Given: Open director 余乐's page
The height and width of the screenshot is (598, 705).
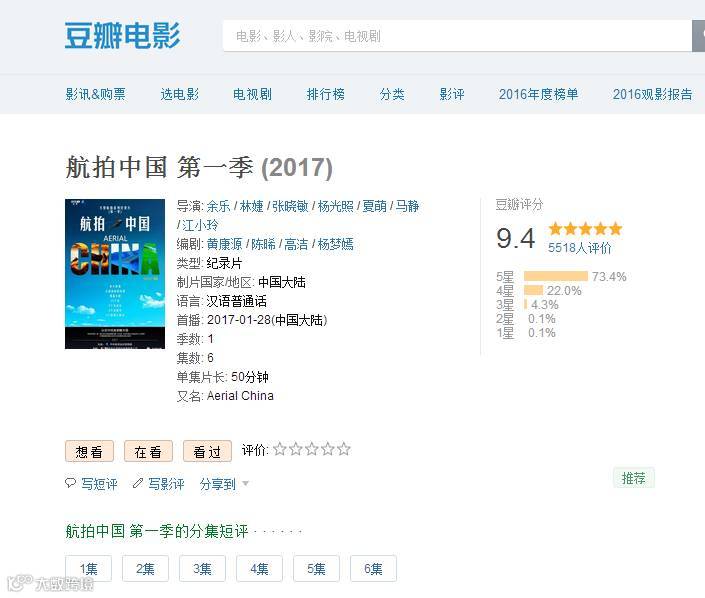Looking at the screenshot, I should pyautogui.click(x=219, y=206).
